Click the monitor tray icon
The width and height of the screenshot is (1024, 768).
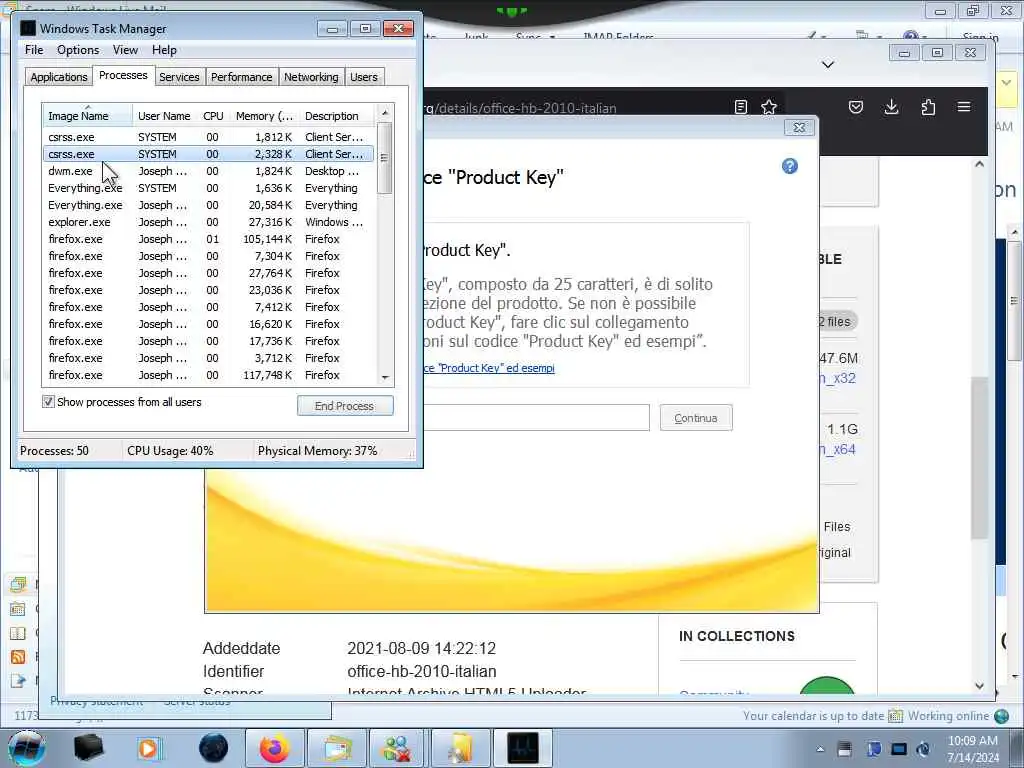pyautogui.click(x=899, y=749)
